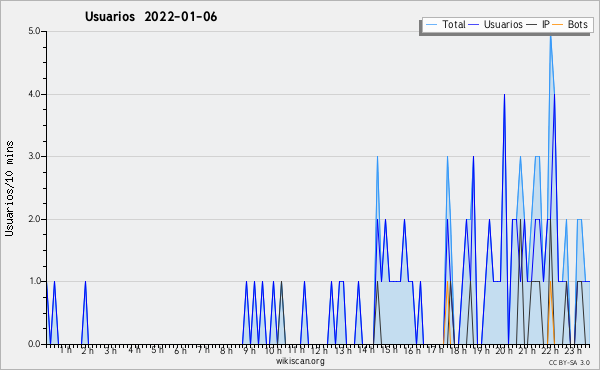This screenshot has width=600, height=370.
Task: Click the 9 h mark on the time axis
Action: click(249, 351)
